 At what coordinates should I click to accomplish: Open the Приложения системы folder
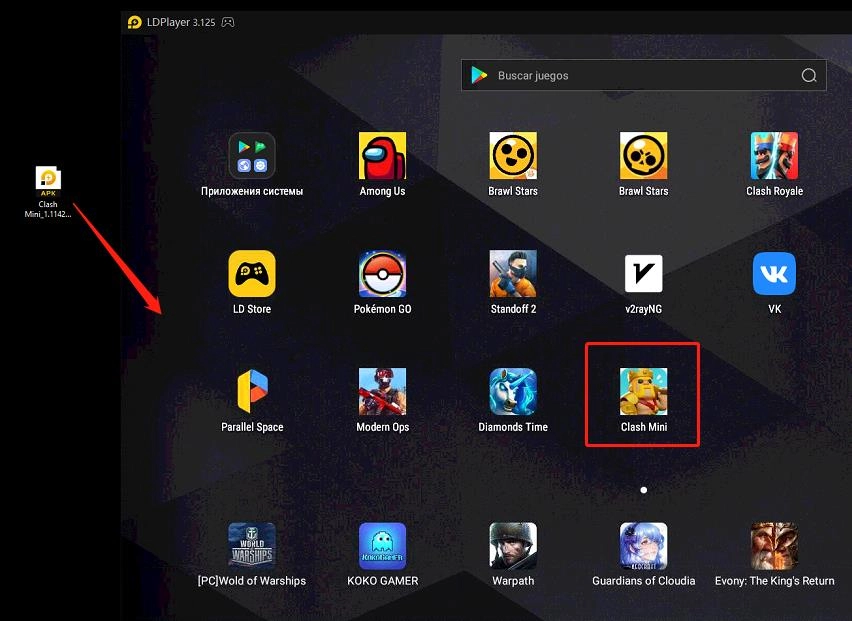(252, 156)
